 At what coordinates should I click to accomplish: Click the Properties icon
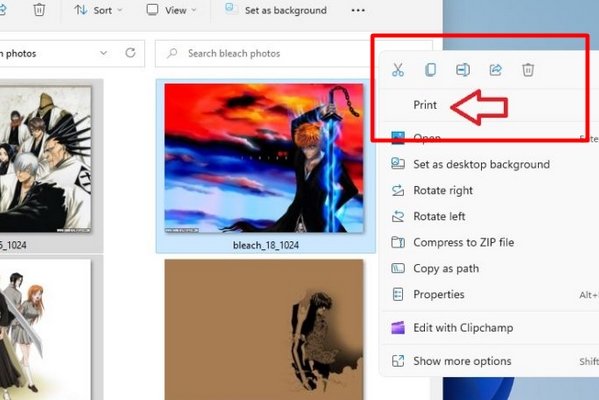[x=398, y=294]
